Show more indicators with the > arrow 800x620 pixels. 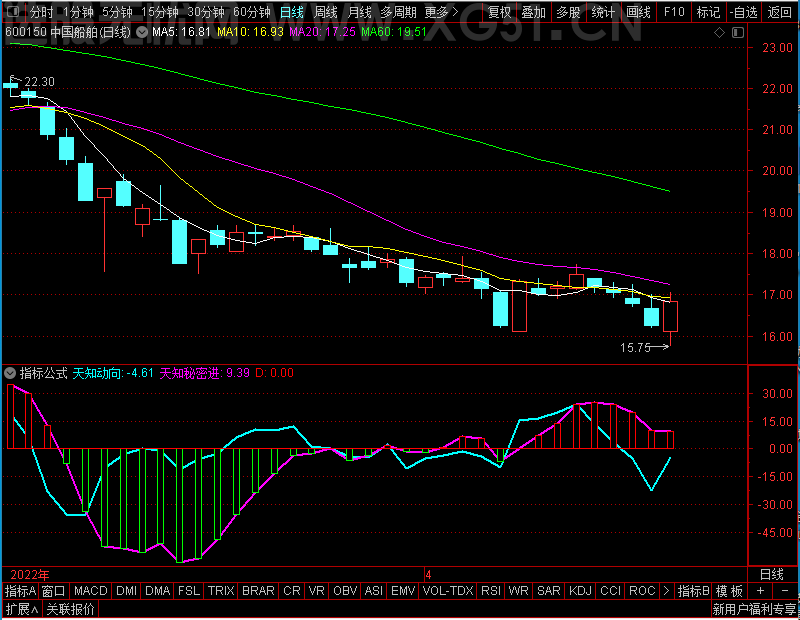(666, 591)
